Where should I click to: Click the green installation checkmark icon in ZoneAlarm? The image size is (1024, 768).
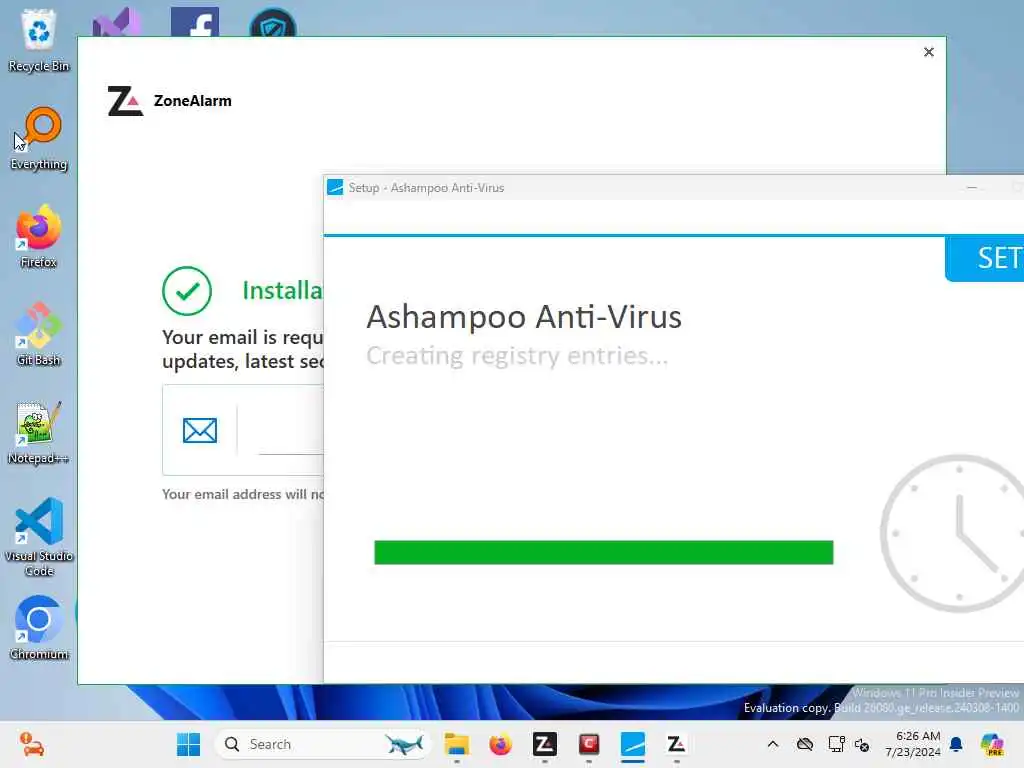pos(187,291)
